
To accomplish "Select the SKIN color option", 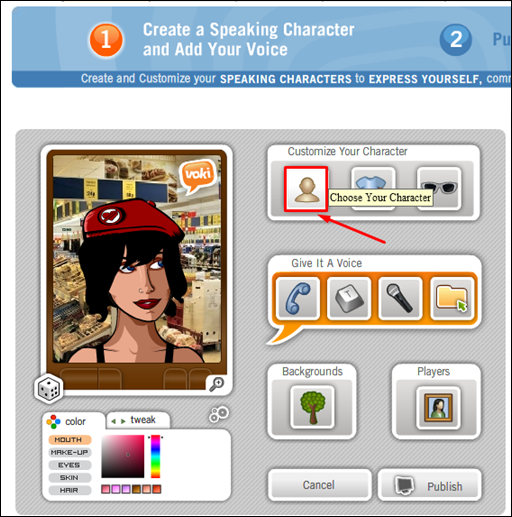I will click(x=70, y=478).
